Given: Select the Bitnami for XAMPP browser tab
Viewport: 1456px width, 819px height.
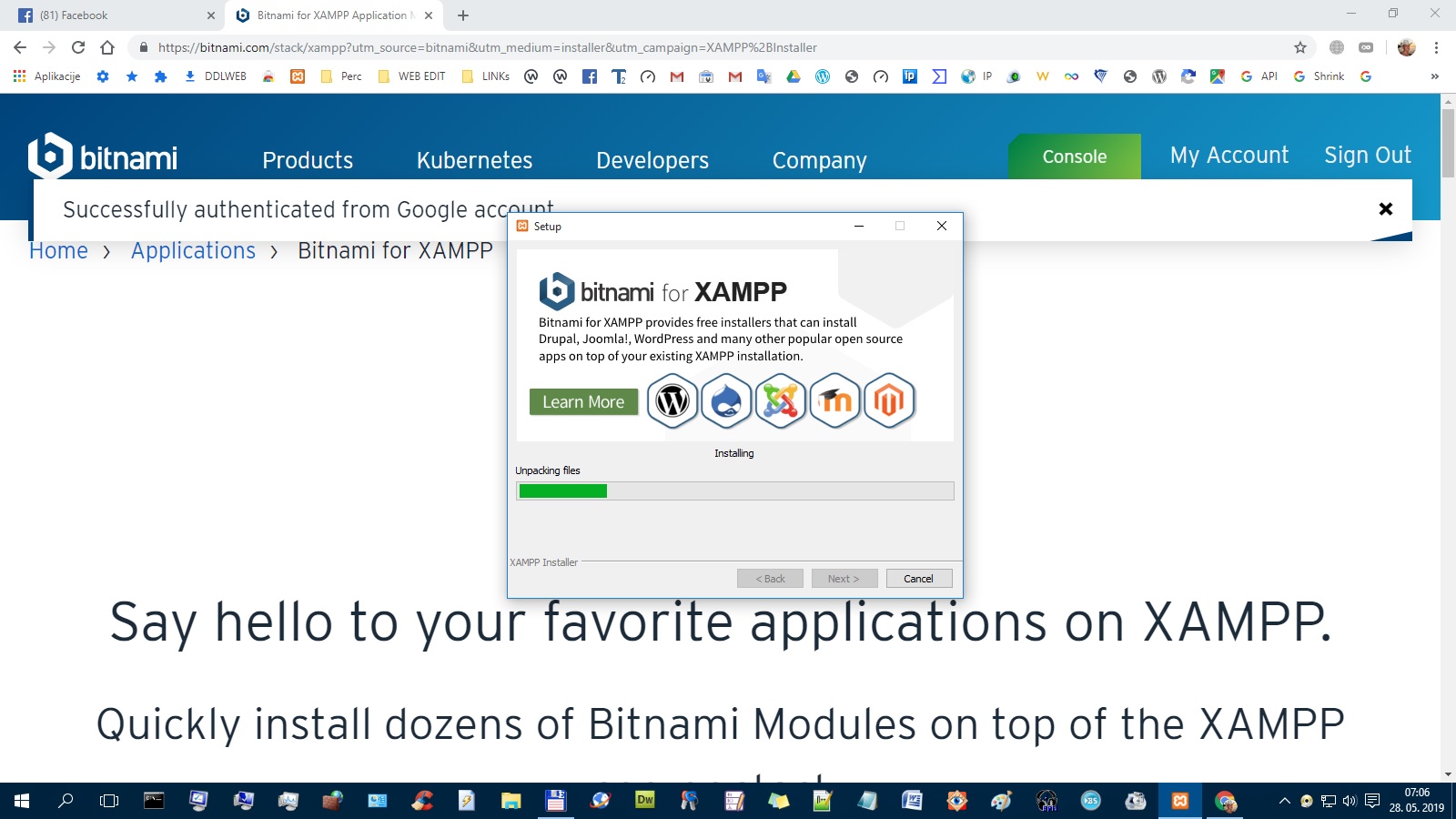Looking at the screenshot, I should coord(333,15).
